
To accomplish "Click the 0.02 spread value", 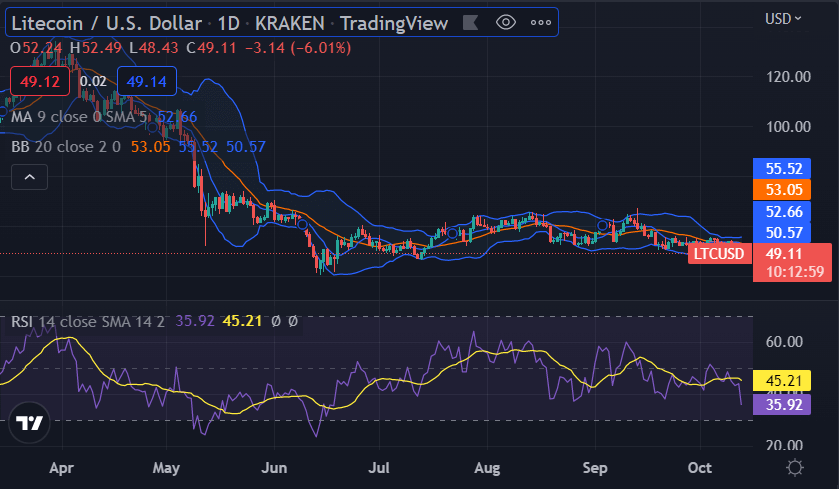I will click(x=93, y=82).
